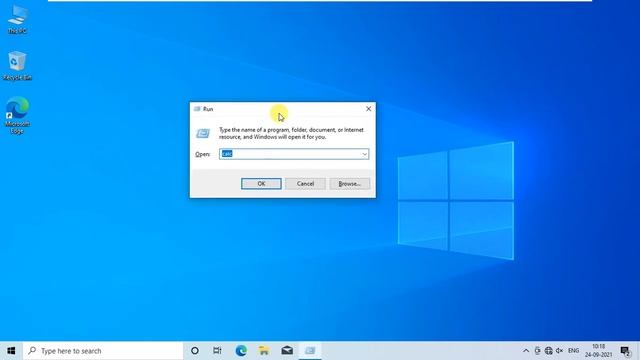Click OK in the Run dialog
This screenshot has width=640, height=360.
click(261, 184)
